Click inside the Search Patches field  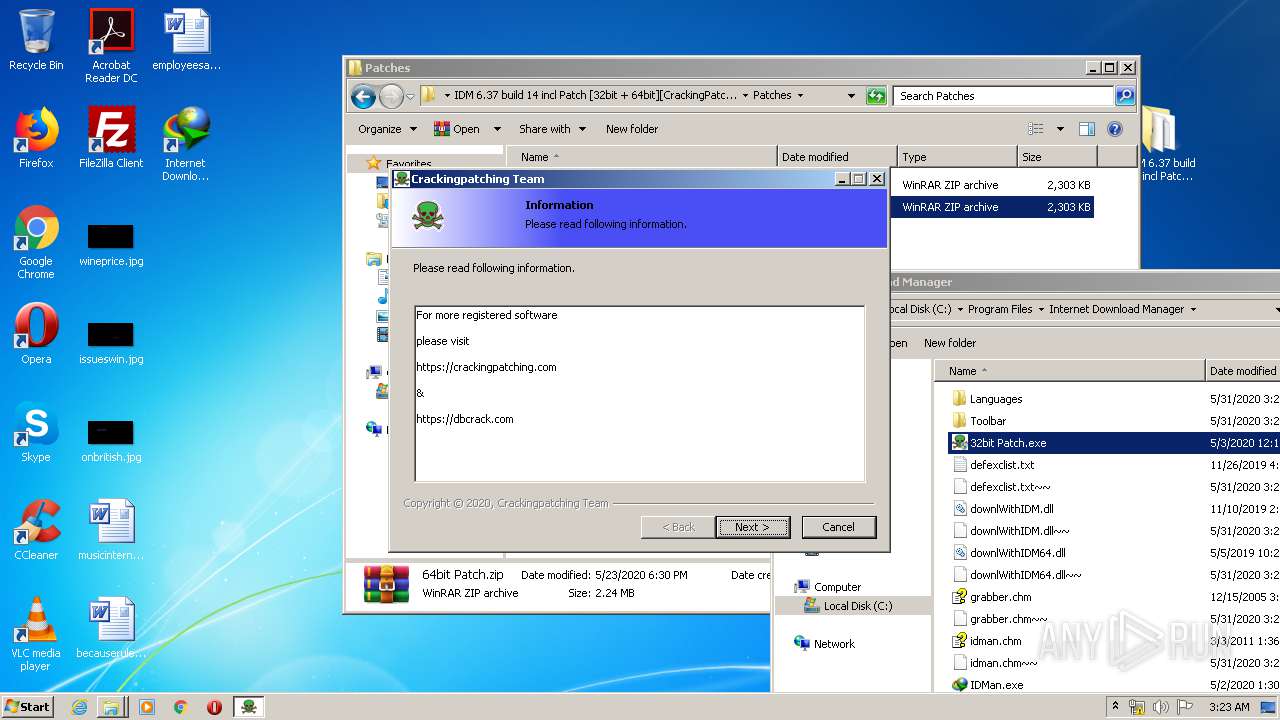pyautogui.click(x=1003, y=96)
